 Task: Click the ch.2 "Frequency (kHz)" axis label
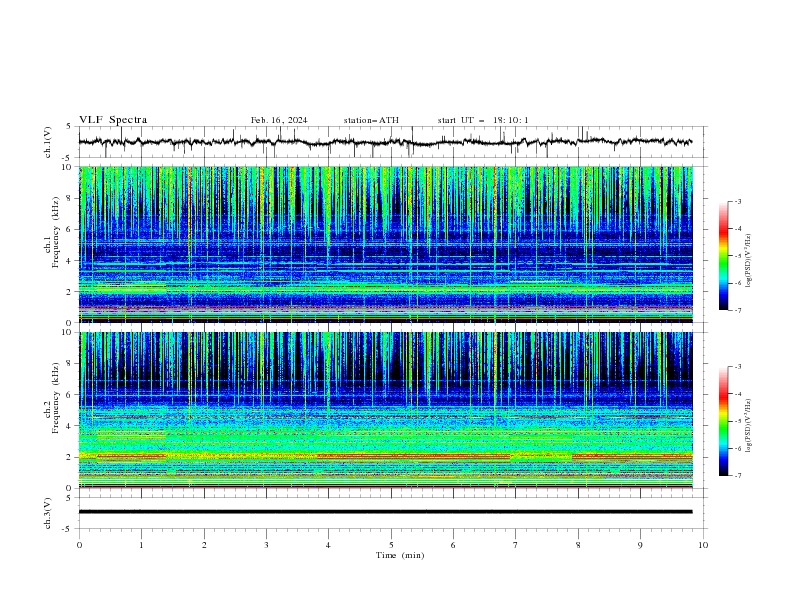click(56, 398)
